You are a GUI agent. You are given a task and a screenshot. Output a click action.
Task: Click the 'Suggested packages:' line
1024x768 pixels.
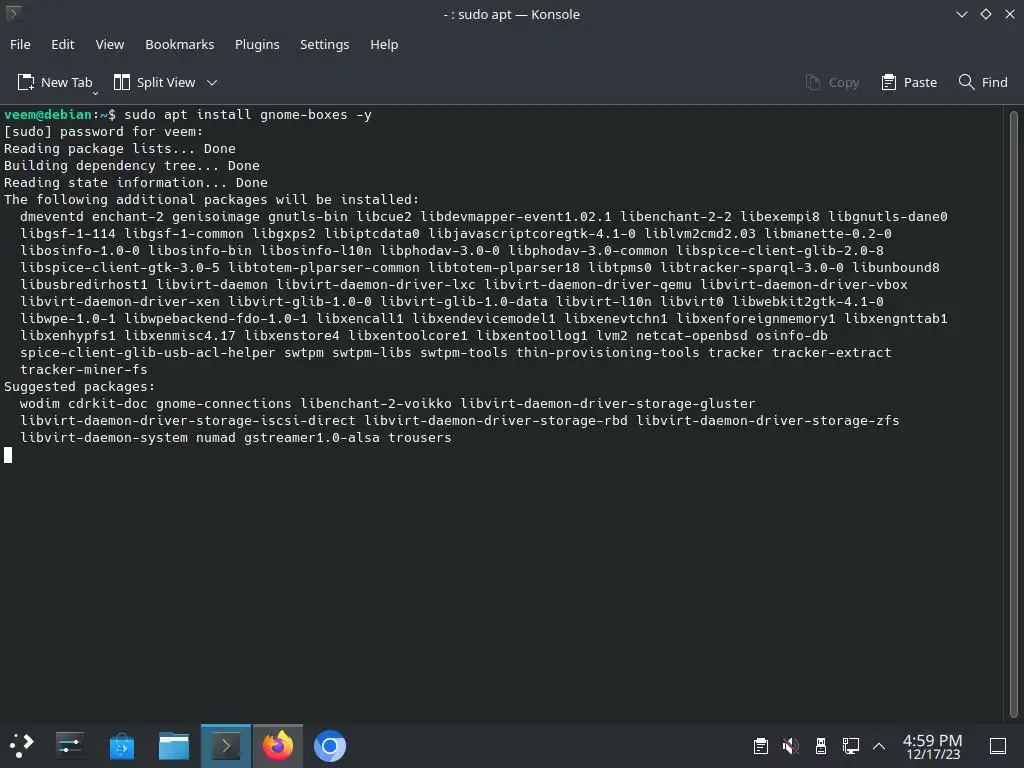coord(80,387)
